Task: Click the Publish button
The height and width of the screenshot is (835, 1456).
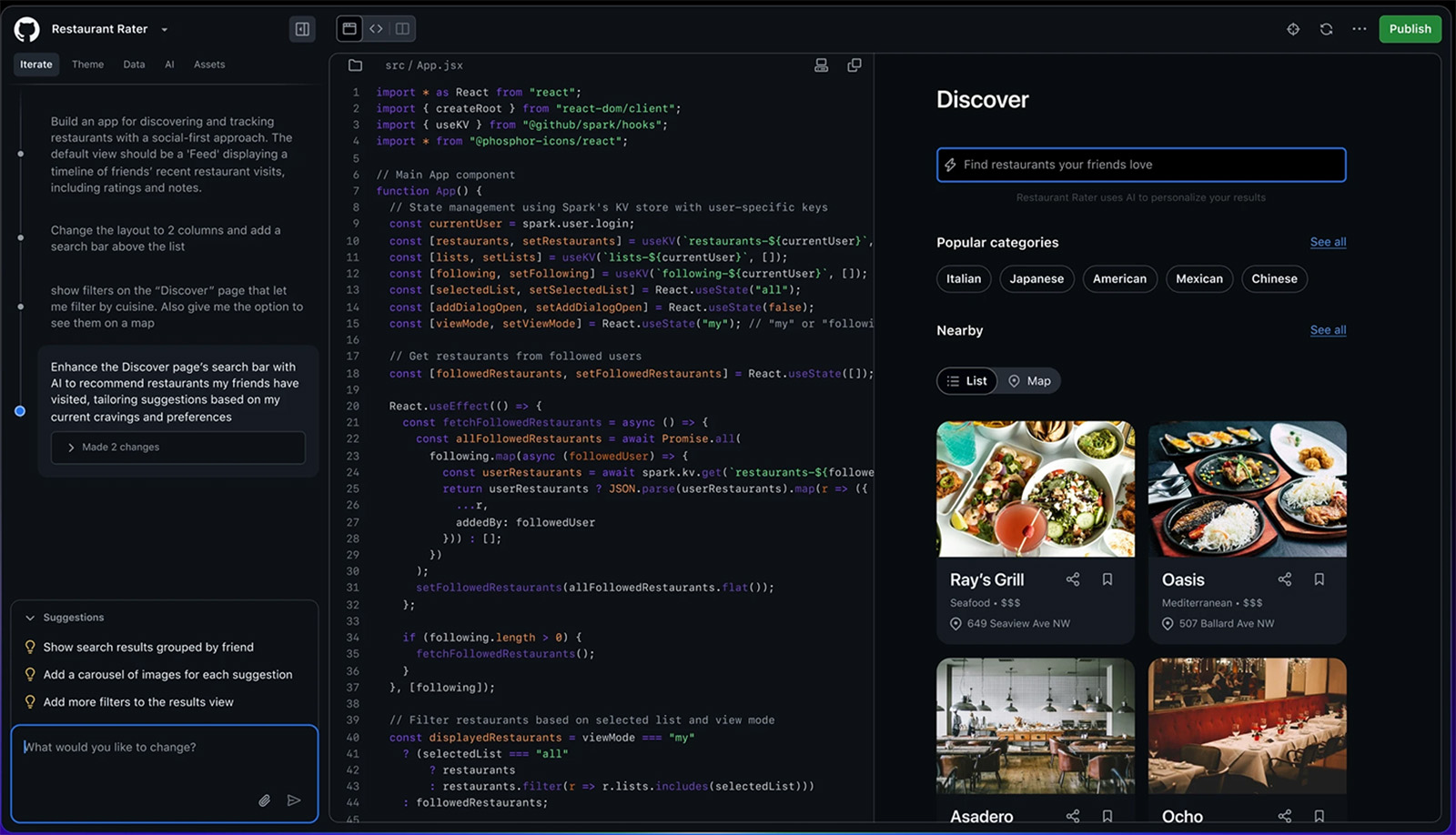Action: [x=1410, y=28]
